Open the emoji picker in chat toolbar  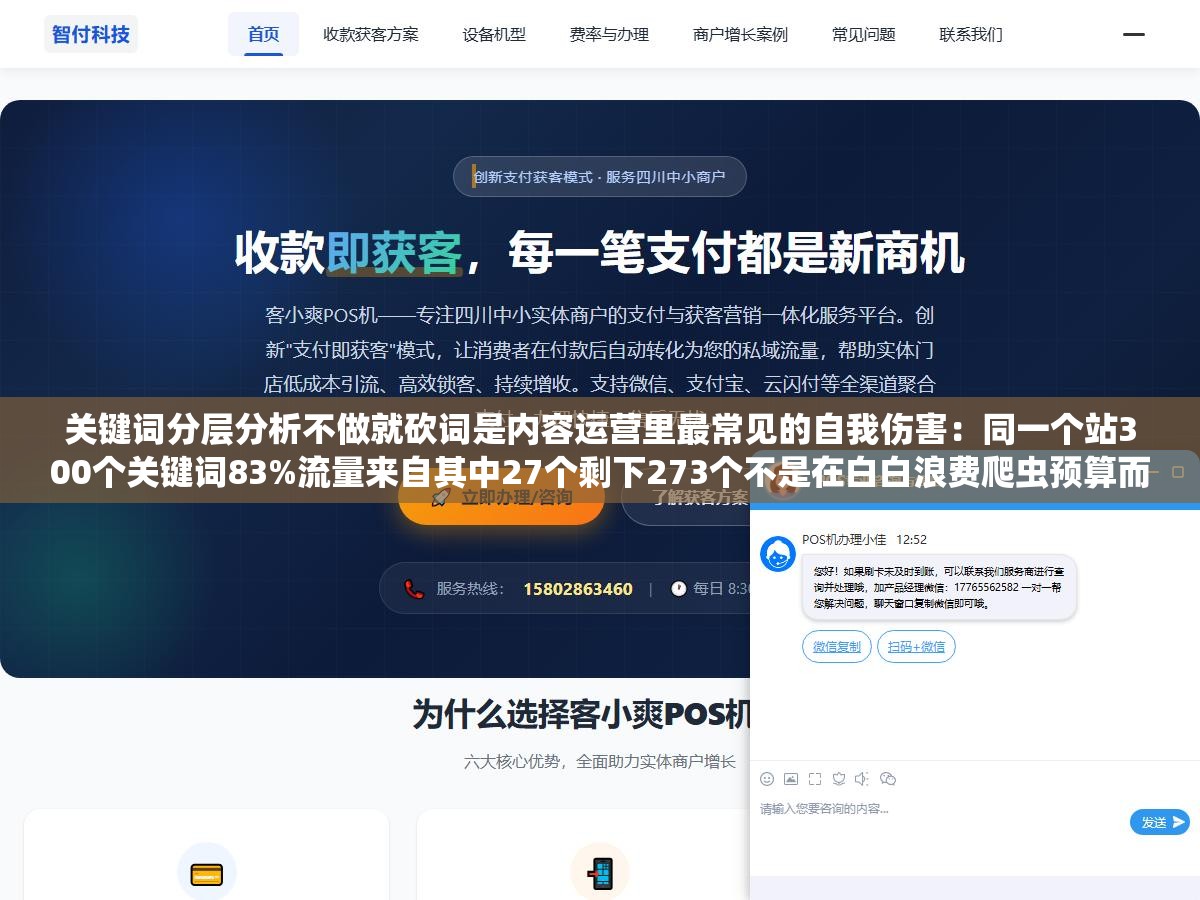(x=767, y=779)
